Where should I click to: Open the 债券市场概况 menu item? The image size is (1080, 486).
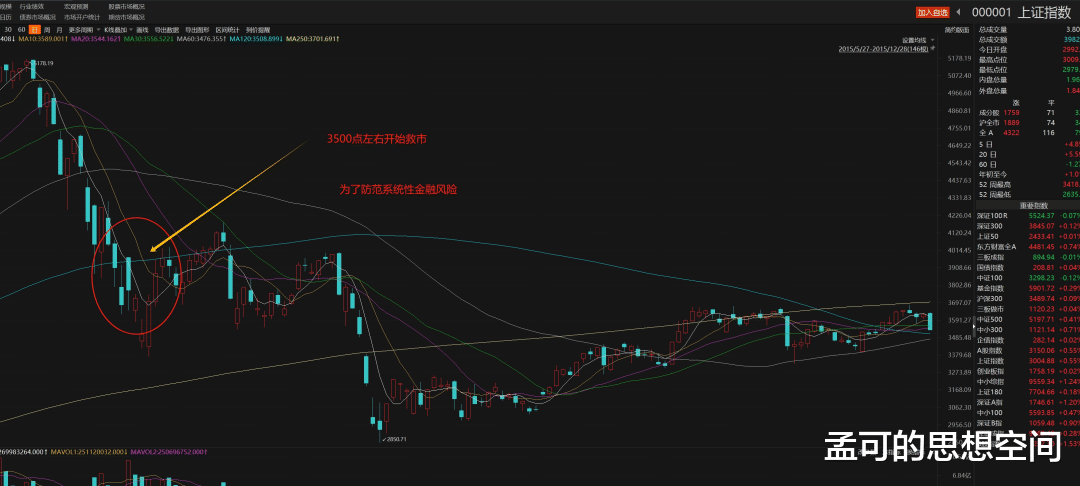38,17
